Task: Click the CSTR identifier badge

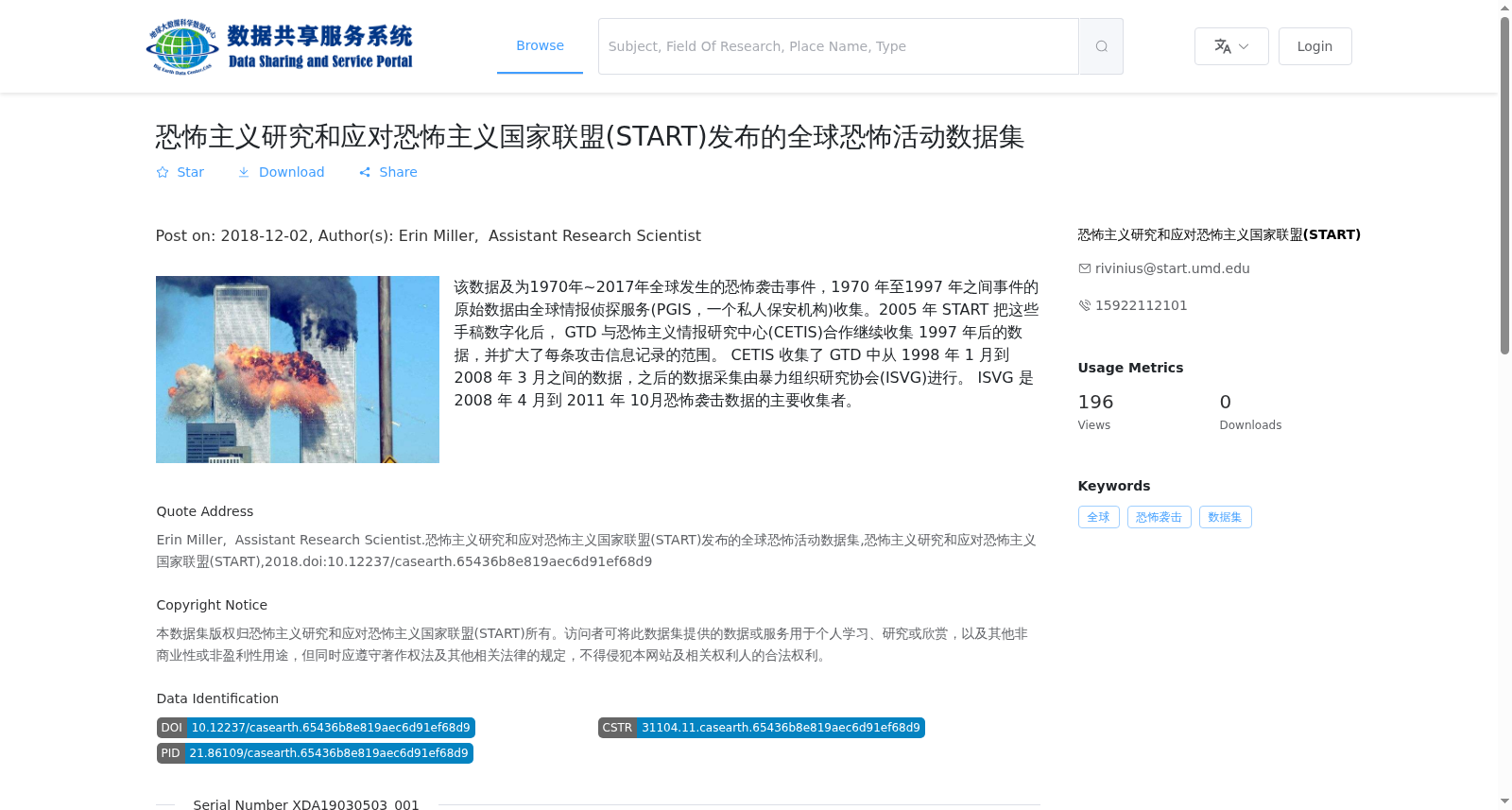Action: pyautogui.click(x=762, y=728)
